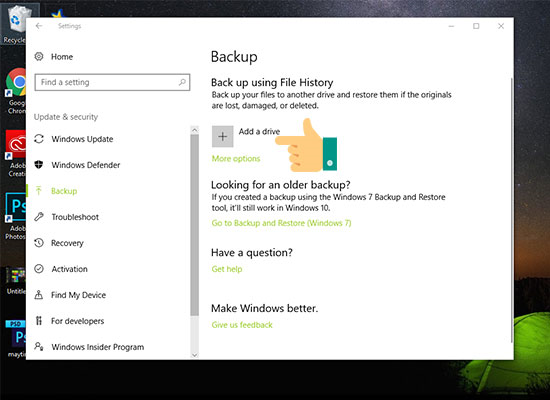Click the sidebar scrollbar up arrow

pyautogui.click(x=195, y=130)
